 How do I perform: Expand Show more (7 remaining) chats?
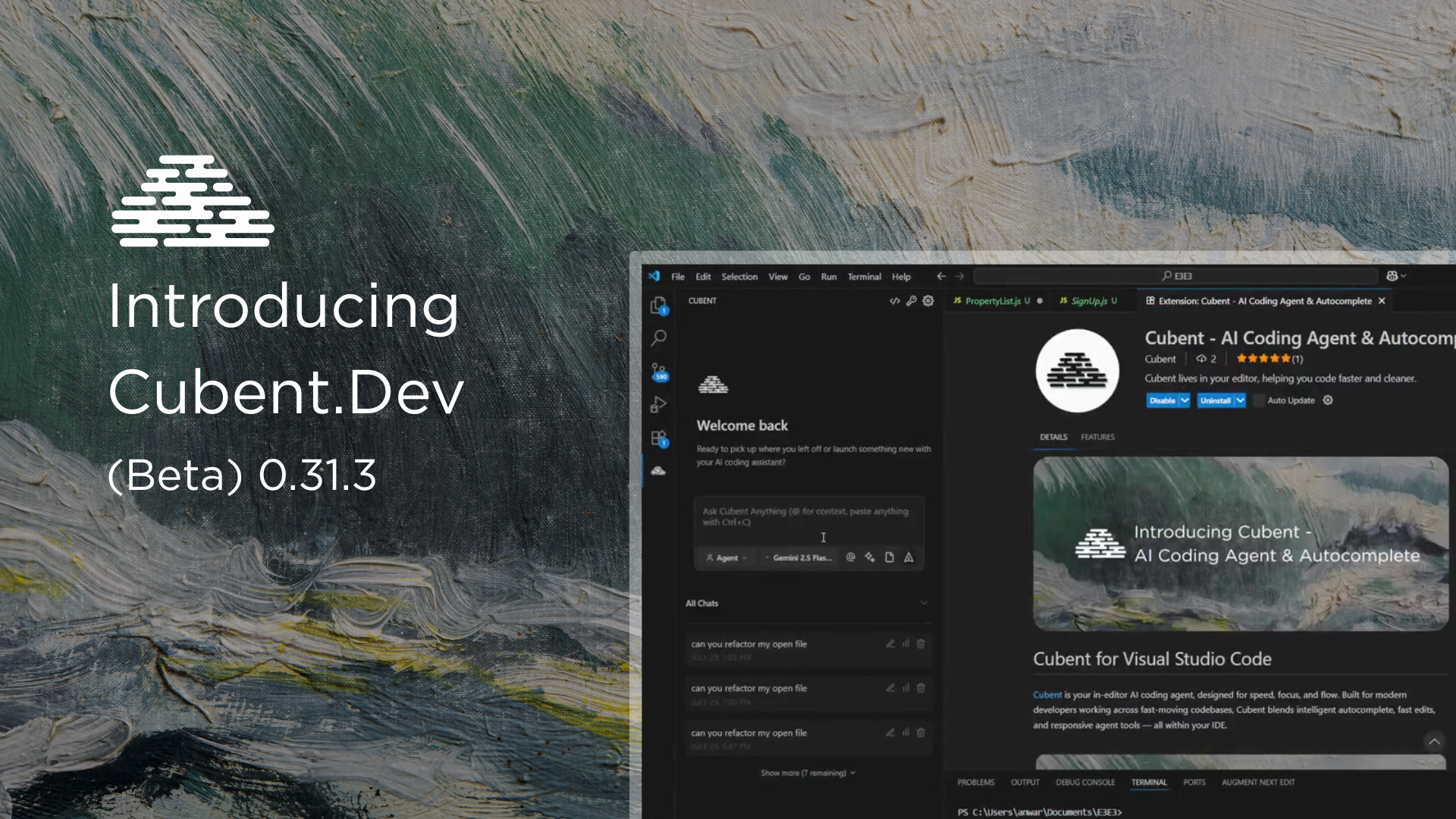tap(808, 773)
